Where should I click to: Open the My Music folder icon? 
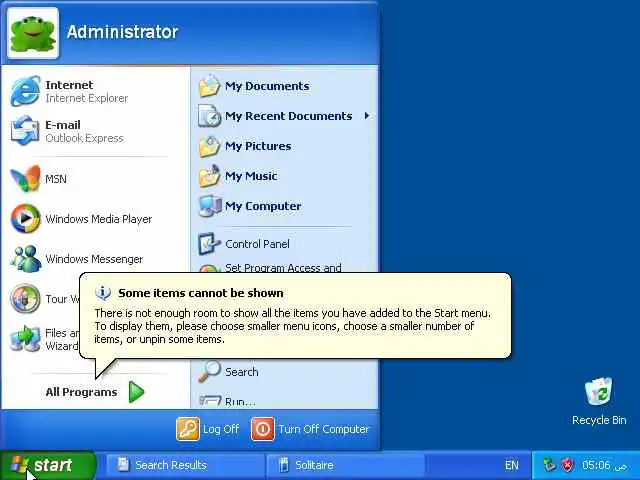210,176
